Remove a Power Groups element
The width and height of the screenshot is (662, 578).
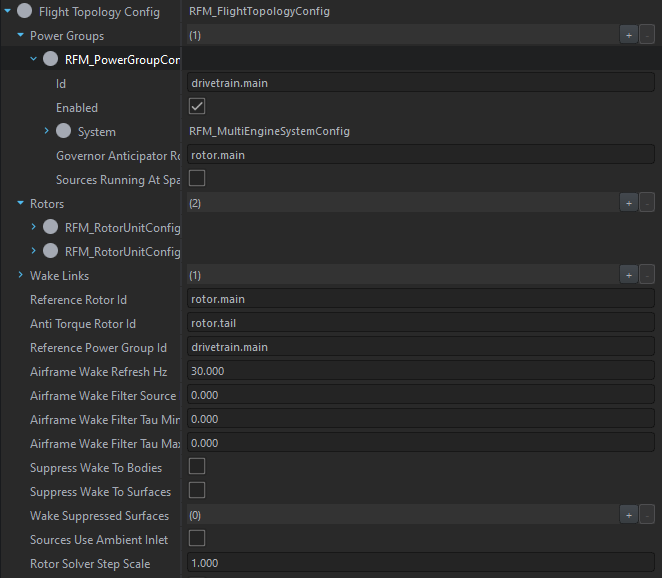[x=647, y=35]
